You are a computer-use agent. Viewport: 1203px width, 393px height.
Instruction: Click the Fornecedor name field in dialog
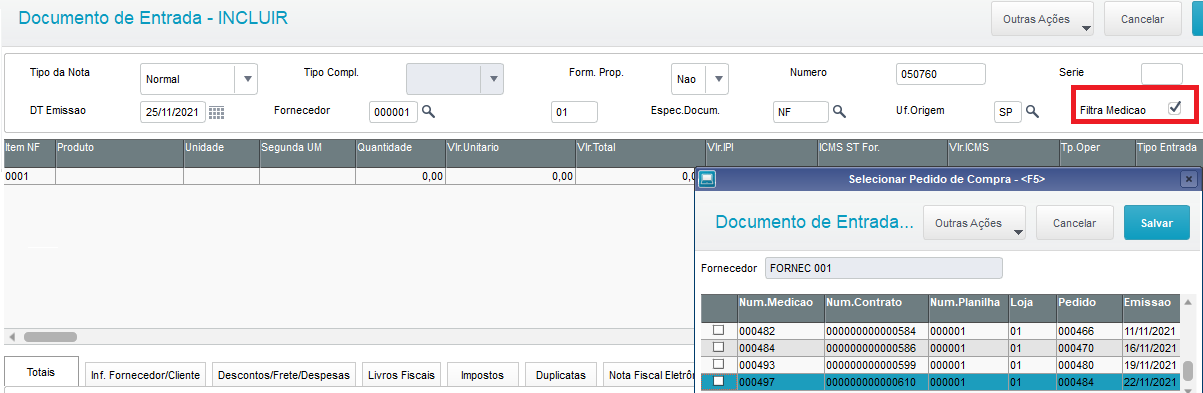tap(883, 268)
